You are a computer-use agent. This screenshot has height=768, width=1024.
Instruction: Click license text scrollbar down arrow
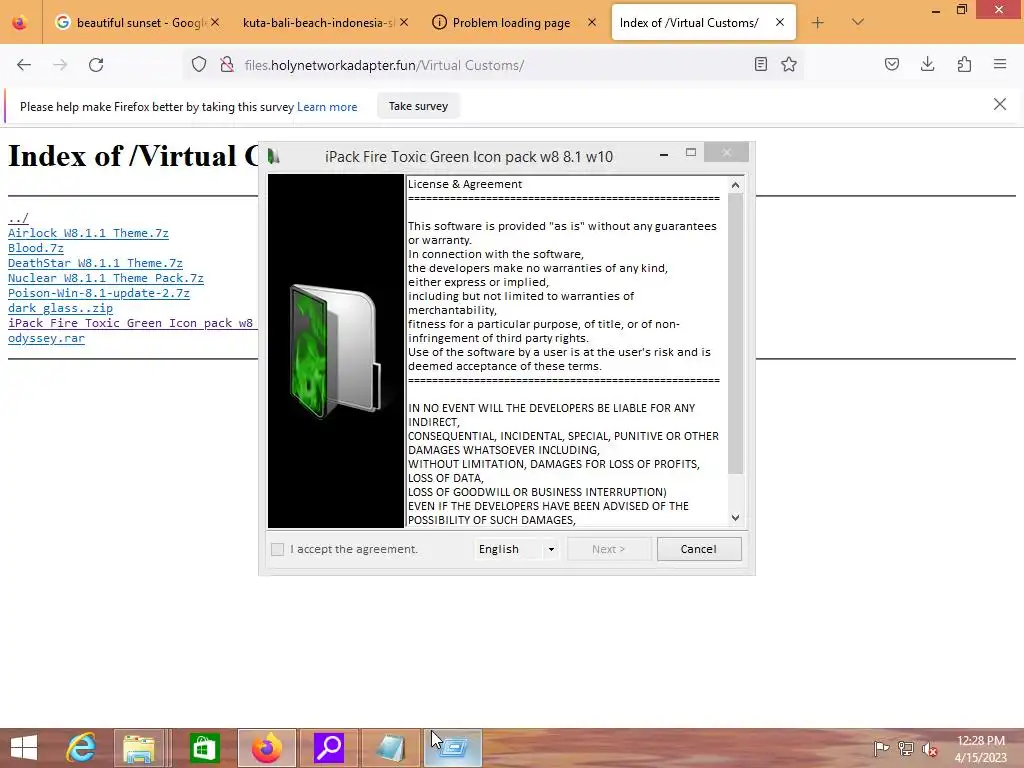[735, 518]
